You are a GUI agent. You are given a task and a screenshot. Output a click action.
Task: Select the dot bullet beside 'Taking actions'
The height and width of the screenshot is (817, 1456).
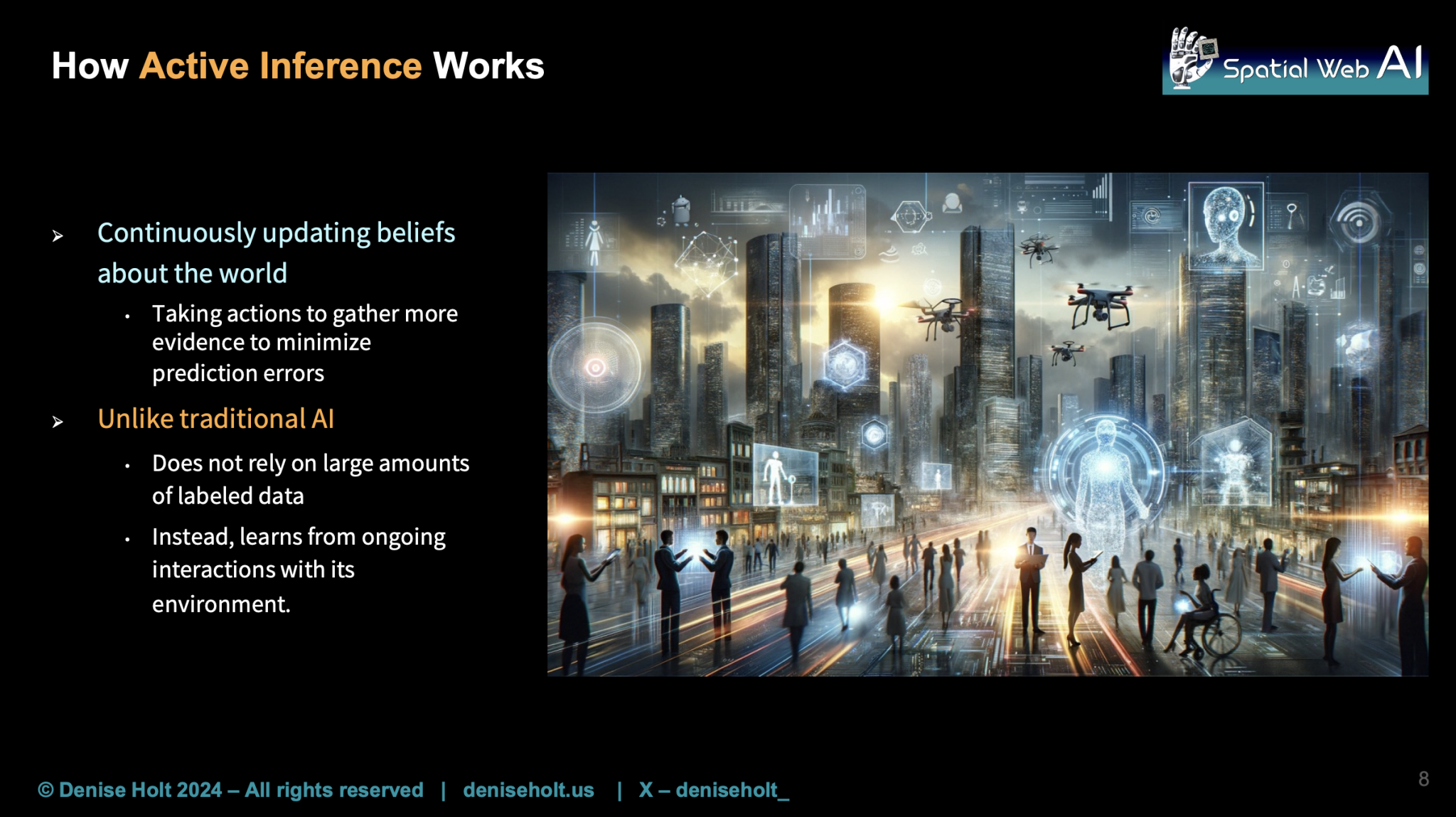(x=129, y=316)
